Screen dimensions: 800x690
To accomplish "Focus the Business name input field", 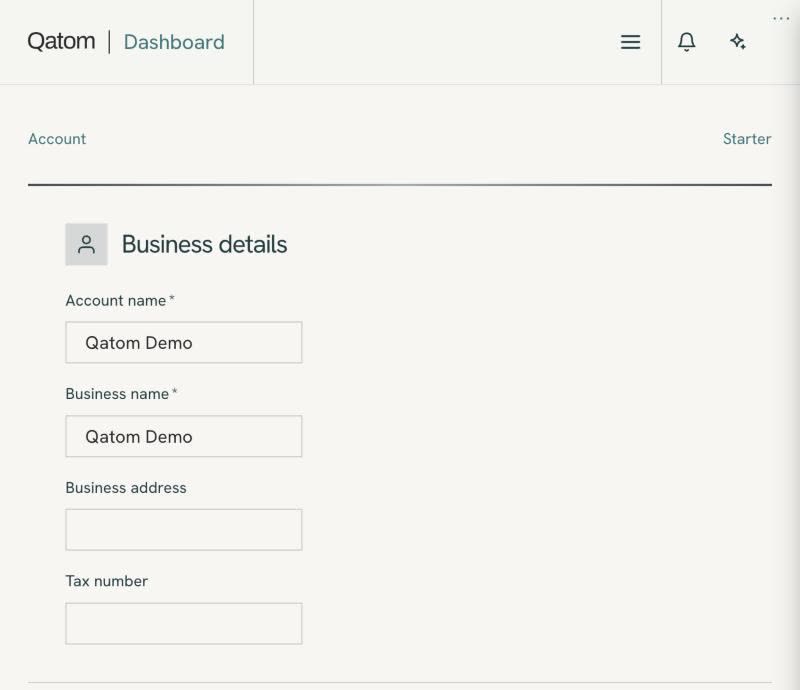I will [x=184, y=436].
